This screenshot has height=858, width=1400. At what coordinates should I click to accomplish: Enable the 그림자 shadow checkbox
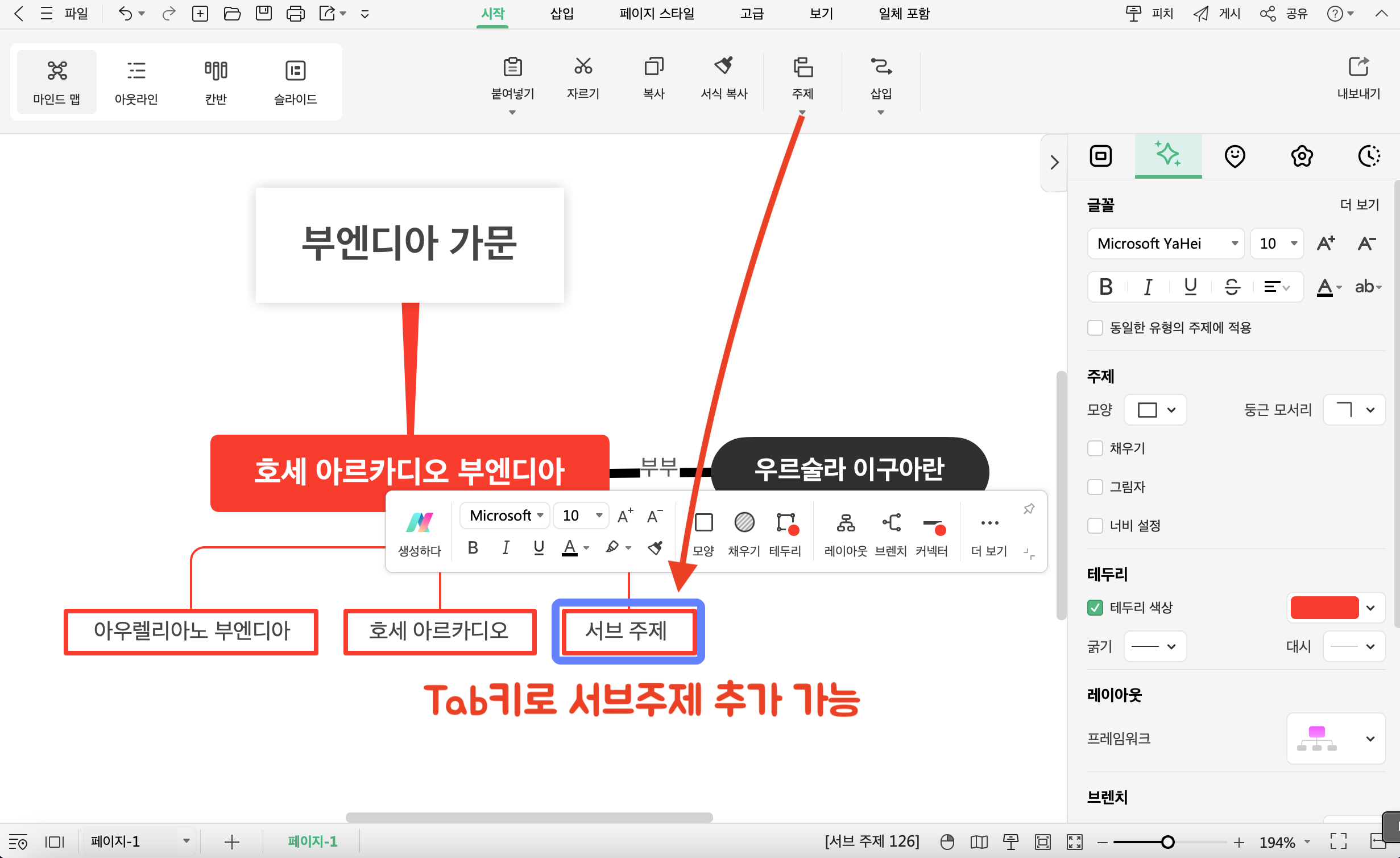pos(1095,487)
